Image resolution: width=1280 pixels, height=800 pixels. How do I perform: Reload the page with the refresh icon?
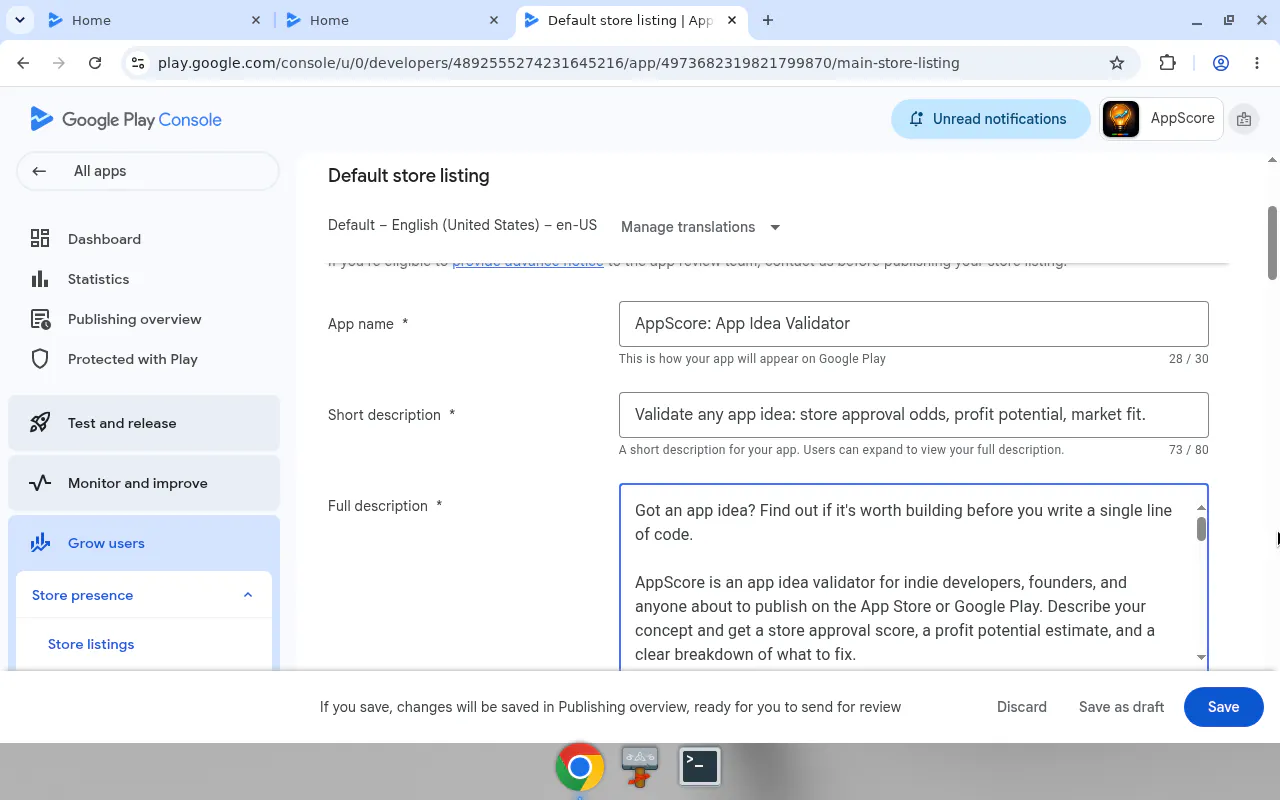(x=95, y=63)
